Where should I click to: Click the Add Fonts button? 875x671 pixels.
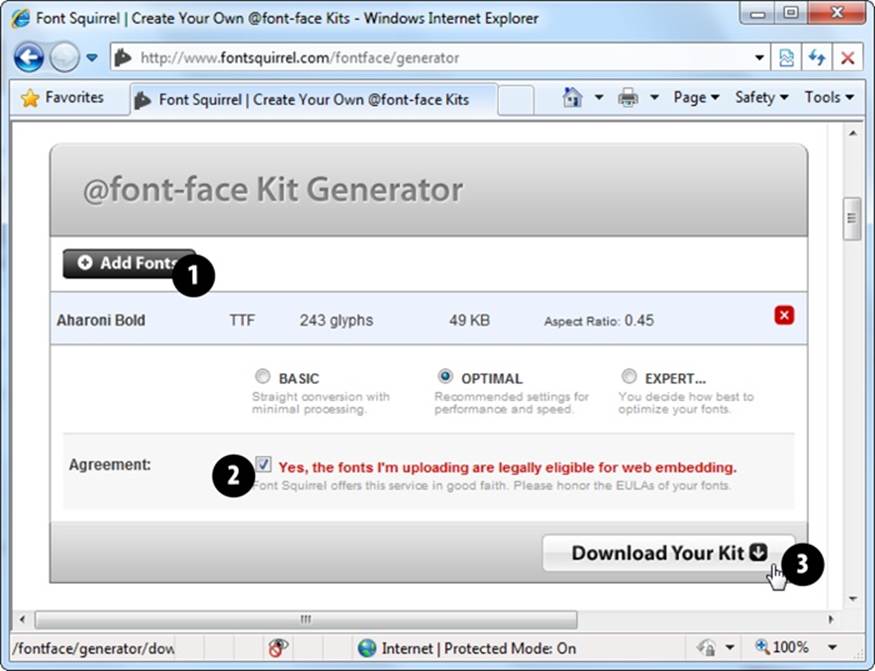[129, 263]
